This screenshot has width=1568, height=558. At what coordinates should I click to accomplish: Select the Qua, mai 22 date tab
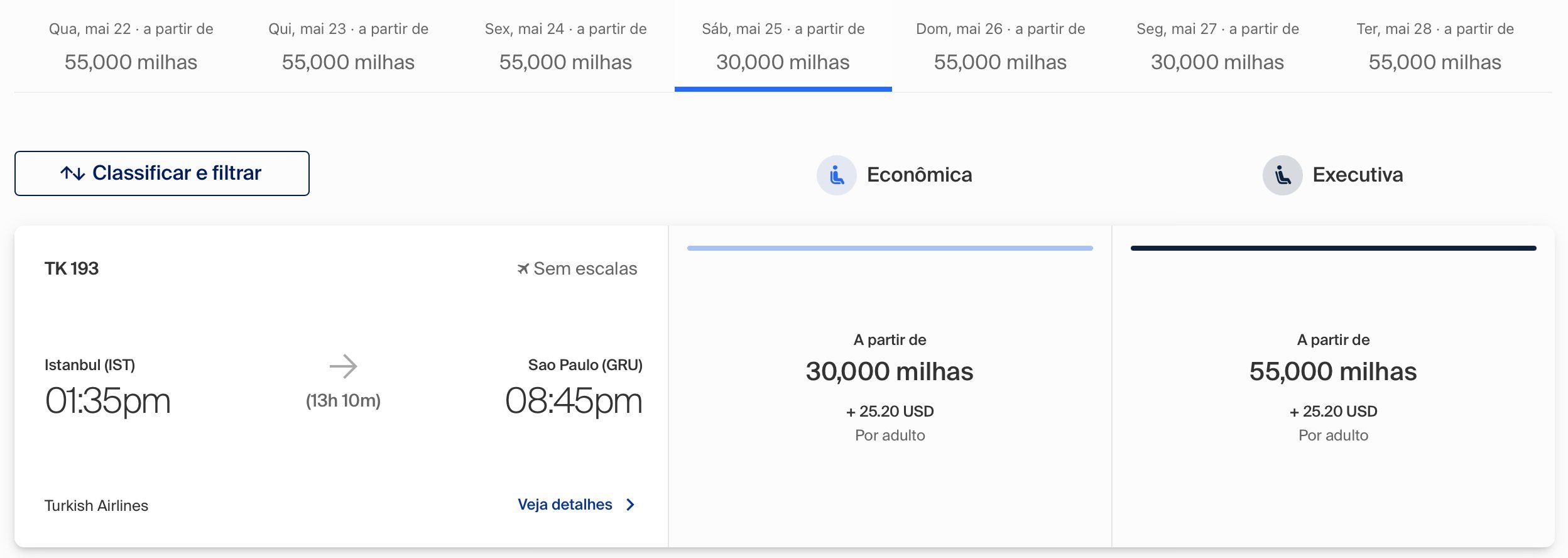tap(131, 46)
